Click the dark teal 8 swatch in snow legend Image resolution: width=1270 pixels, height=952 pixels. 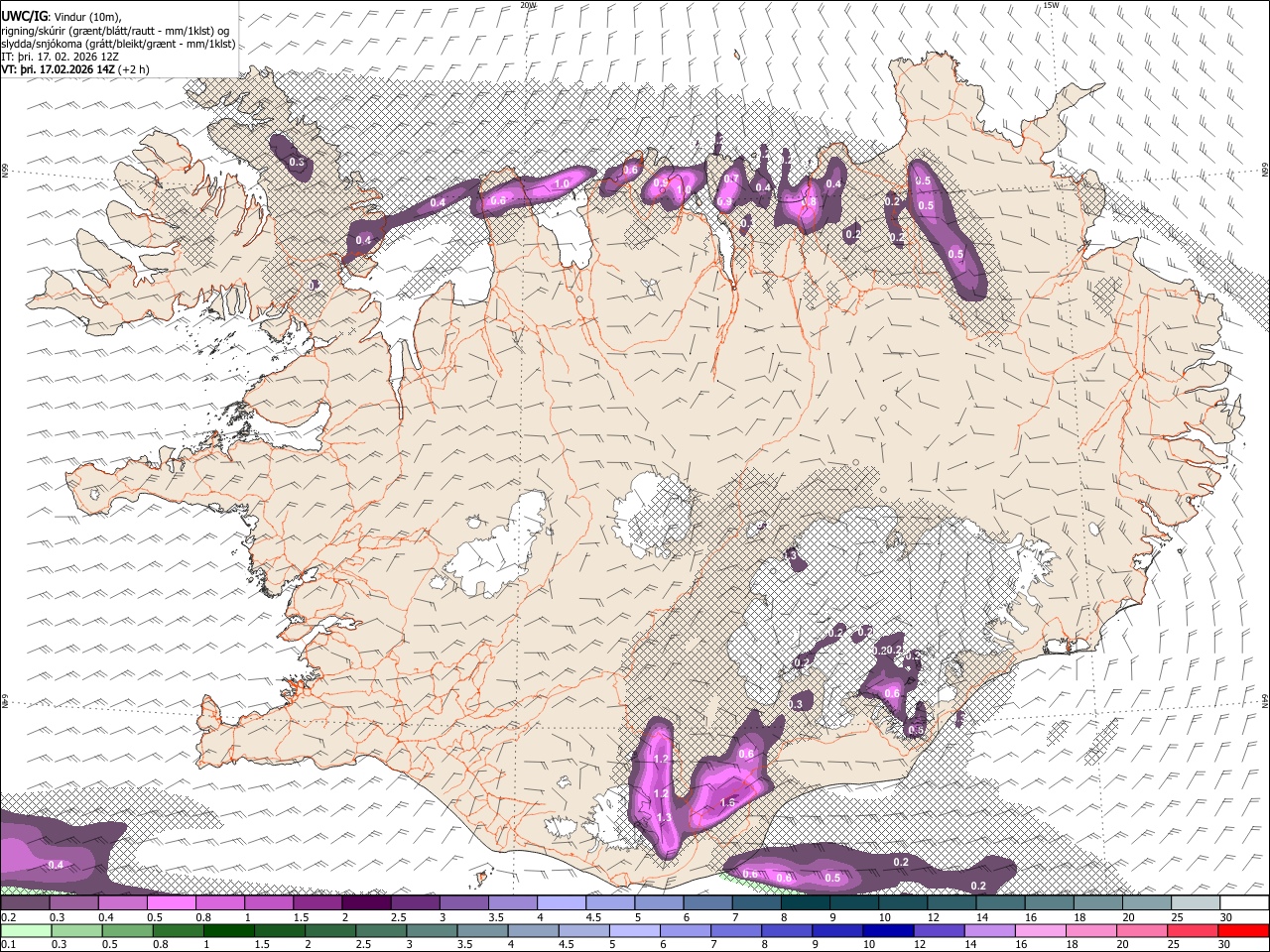[x=806, y=903]
